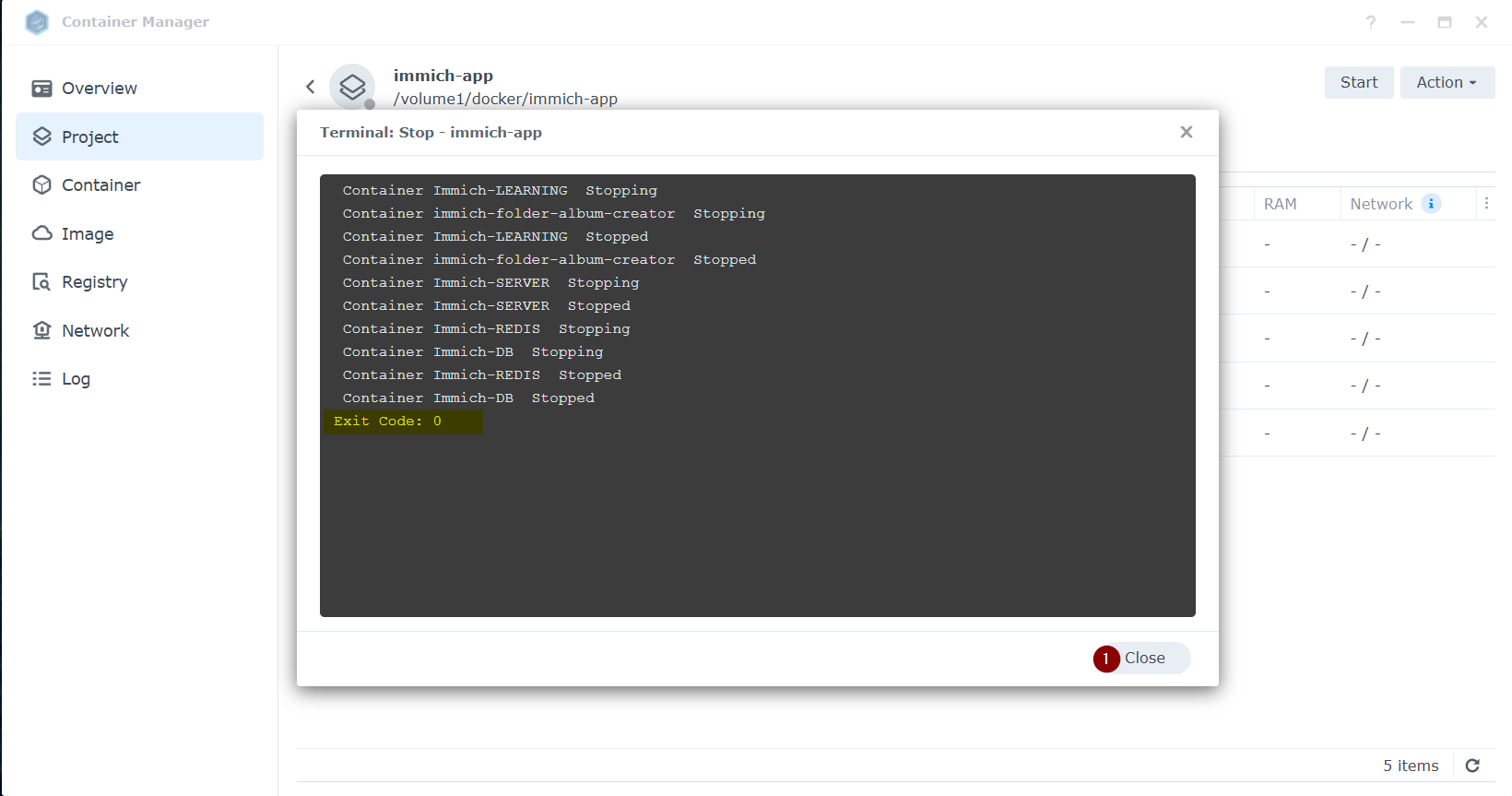The width and height of the screenshot is (1512, 796).
Task: Click the Log list sidebar icon
Action: (x=41, y=378)
